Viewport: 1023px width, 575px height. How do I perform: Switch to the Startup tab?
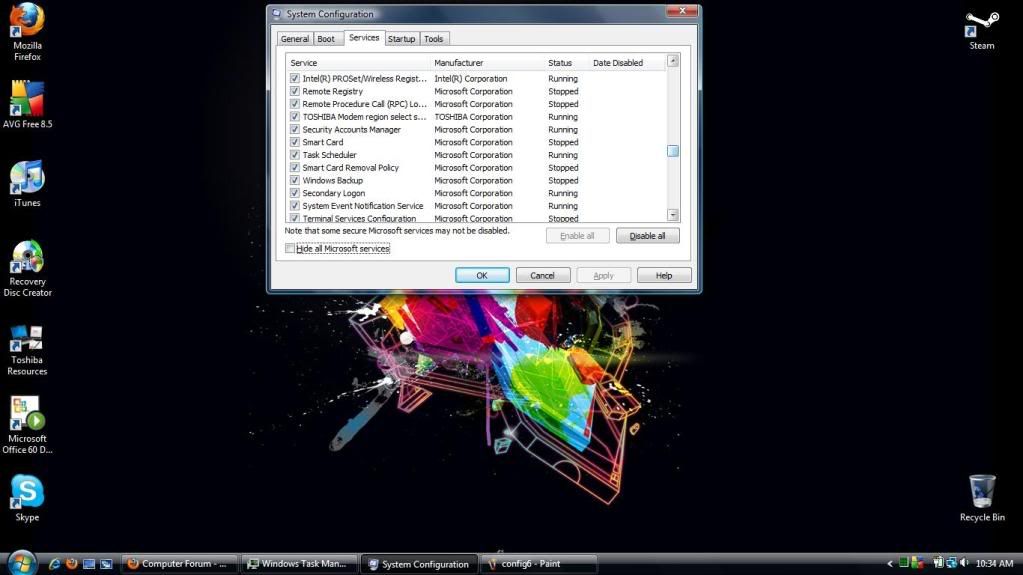[x=401, y=39]
